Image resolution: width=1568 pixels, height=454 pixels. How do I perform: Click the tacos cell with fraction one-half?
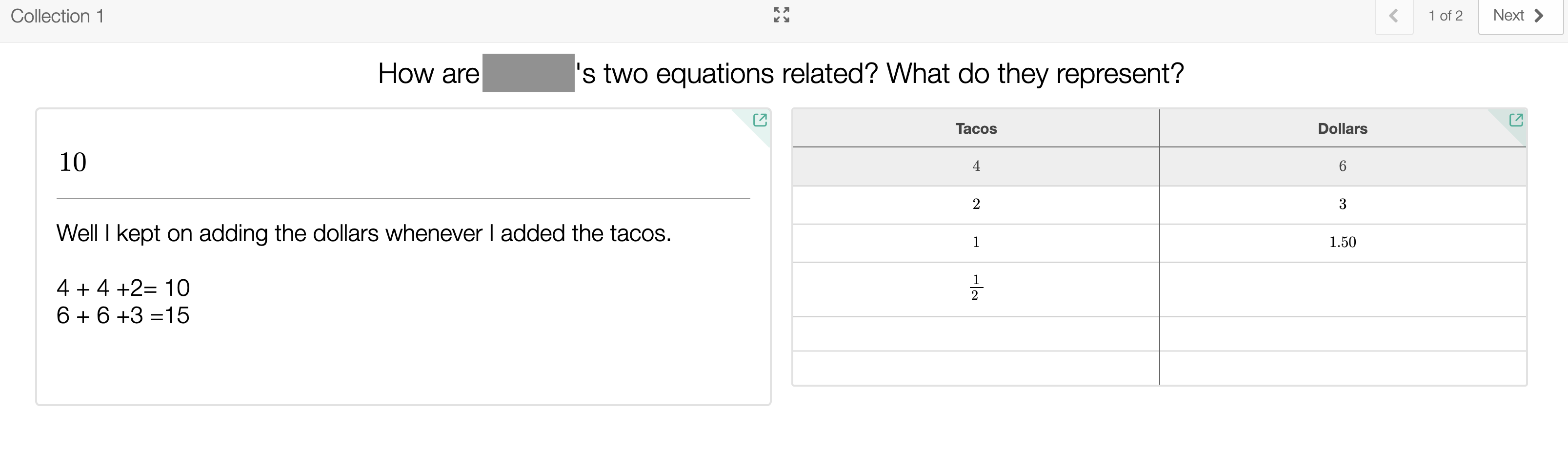[976, 288]
